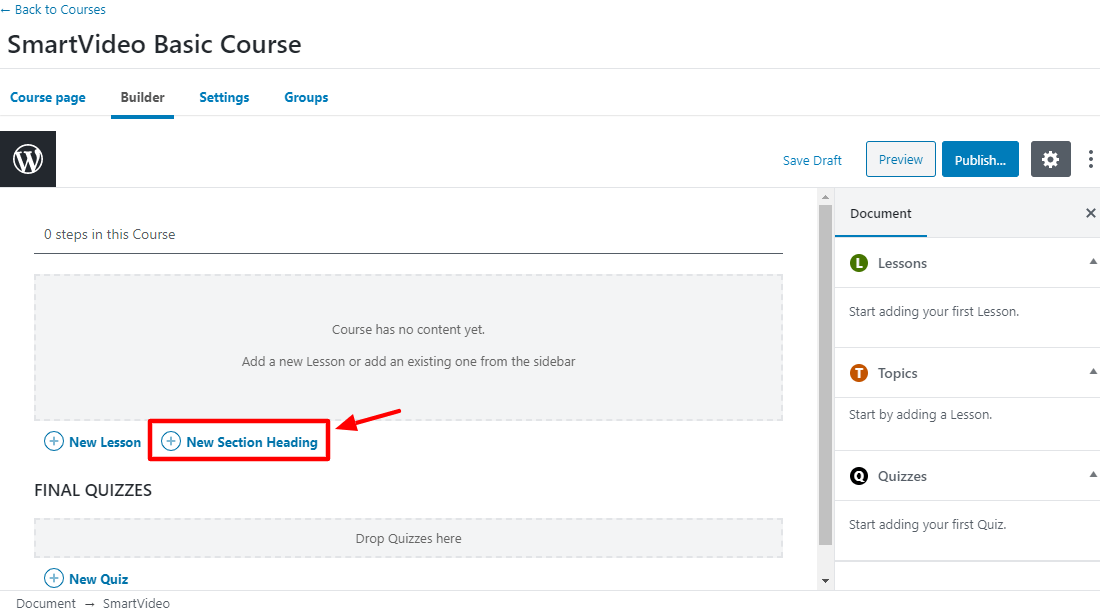The image size is (1100, 615).
Task: Open settings via the gear icon
Action: tap(1050, 159)
